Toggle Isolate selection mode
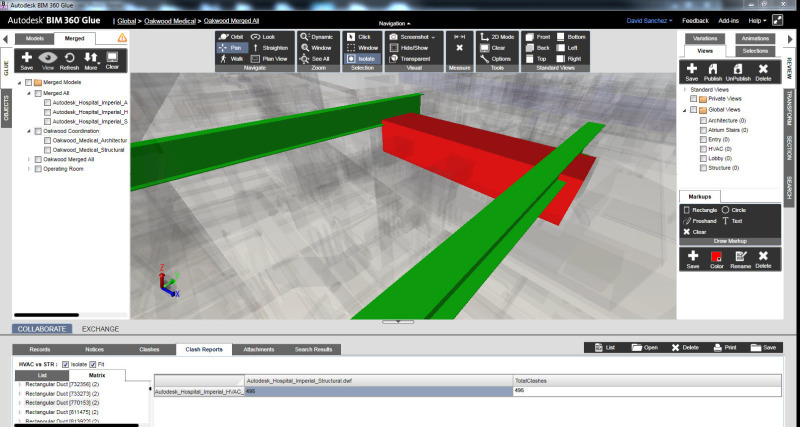 (x=362, y=59)
